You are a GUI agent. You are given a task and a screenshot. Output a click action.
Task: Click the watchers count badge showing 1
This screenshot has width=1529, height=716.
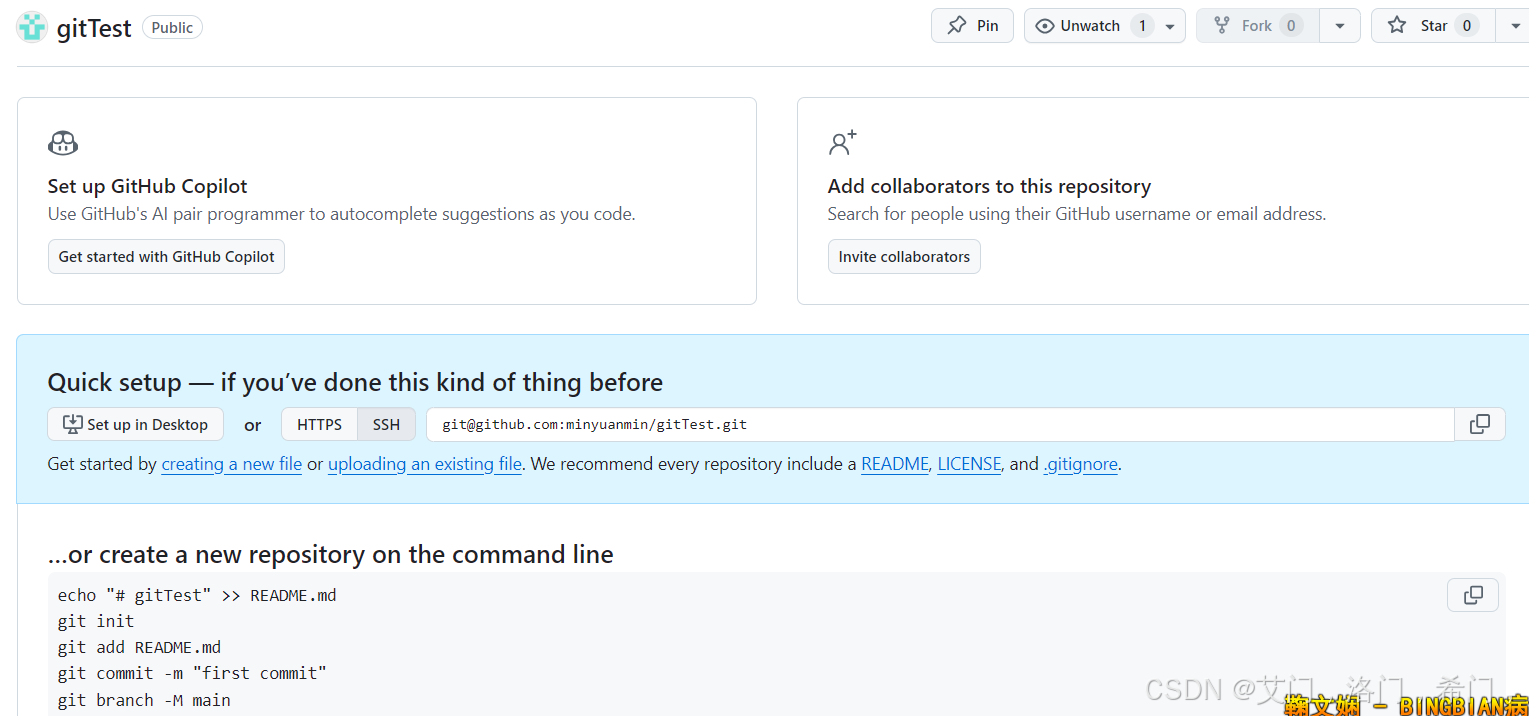1142,26
